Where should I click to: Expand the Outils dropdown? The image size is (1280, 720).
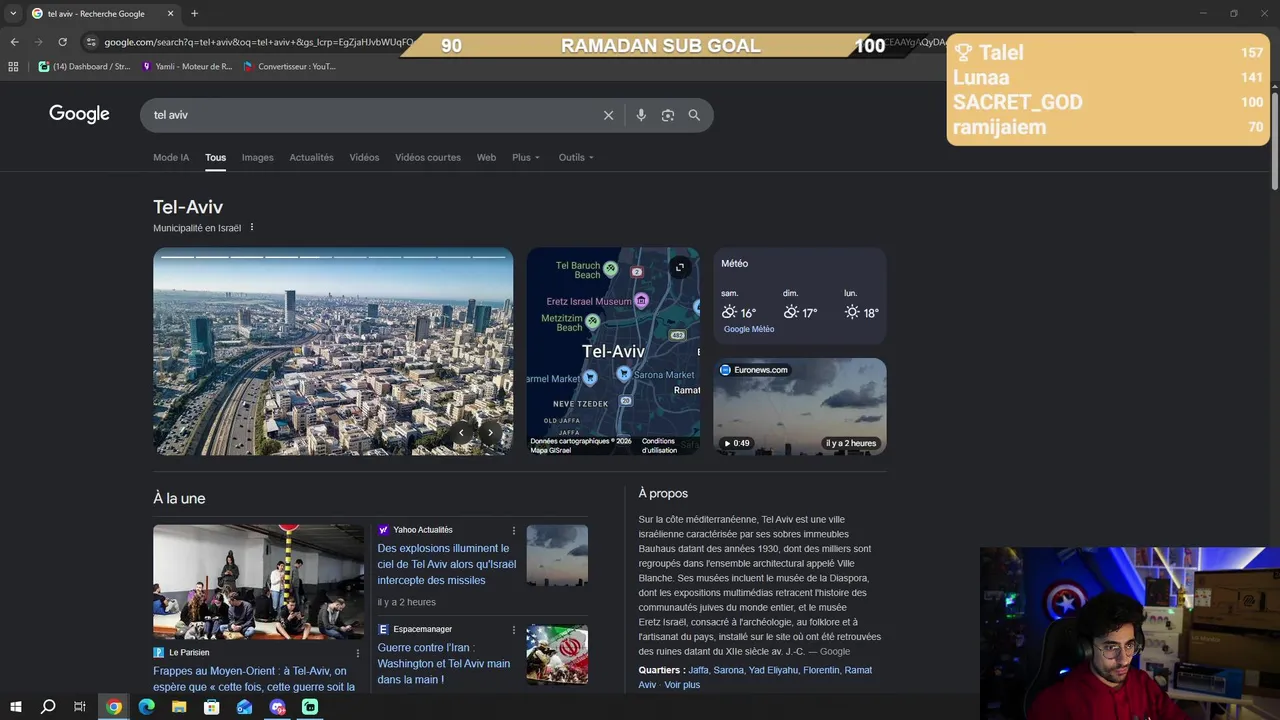click(576, 157)
